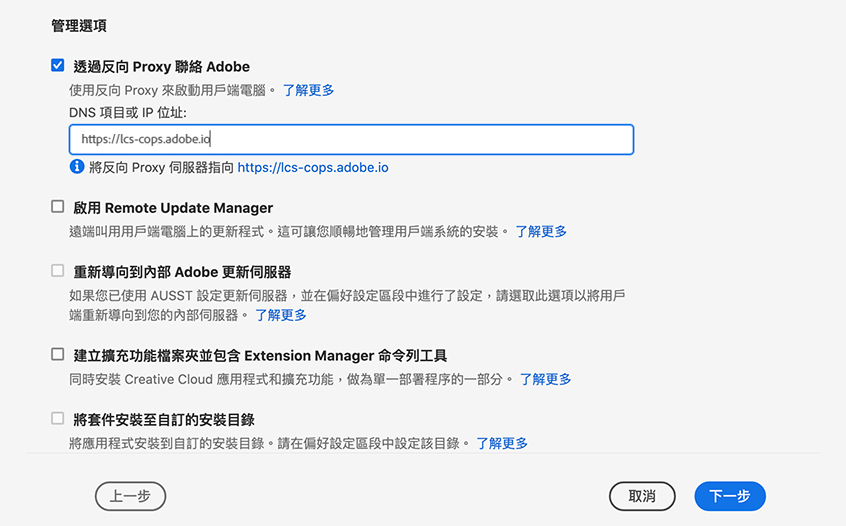Uncheck 透過反向 Proxy 聯絡 Adobe checkbox
The height and width of the screenshot is (526, 846).
click(57, 66)
